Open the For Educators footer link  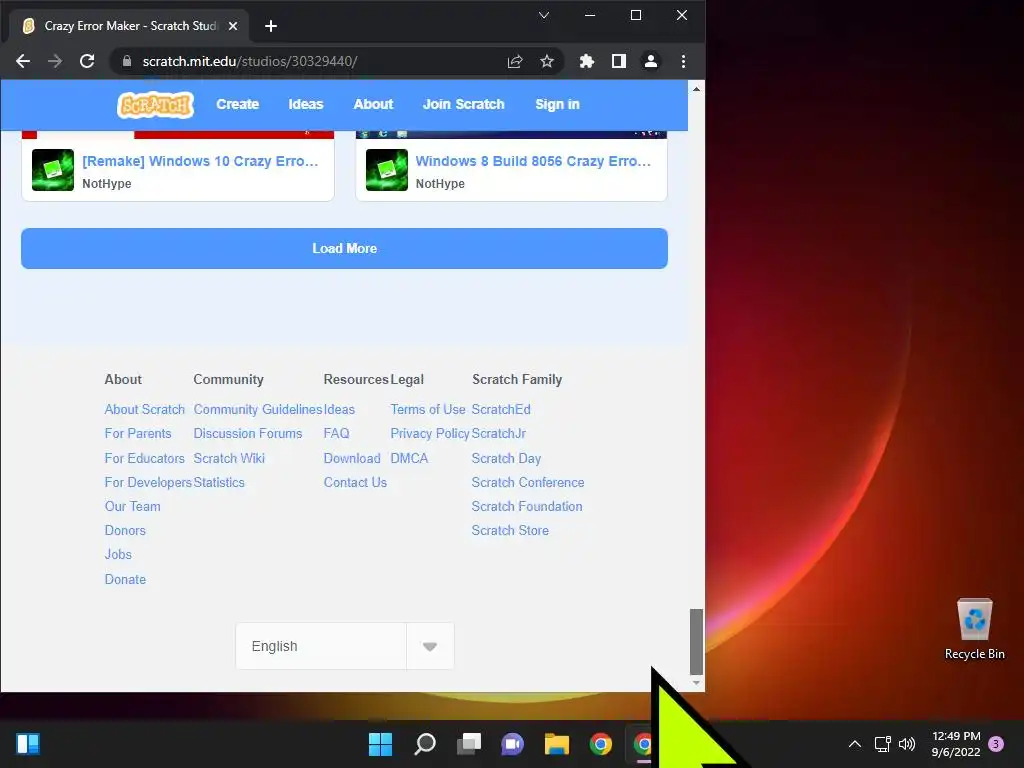pyautogui.click(x=144, y=458)
